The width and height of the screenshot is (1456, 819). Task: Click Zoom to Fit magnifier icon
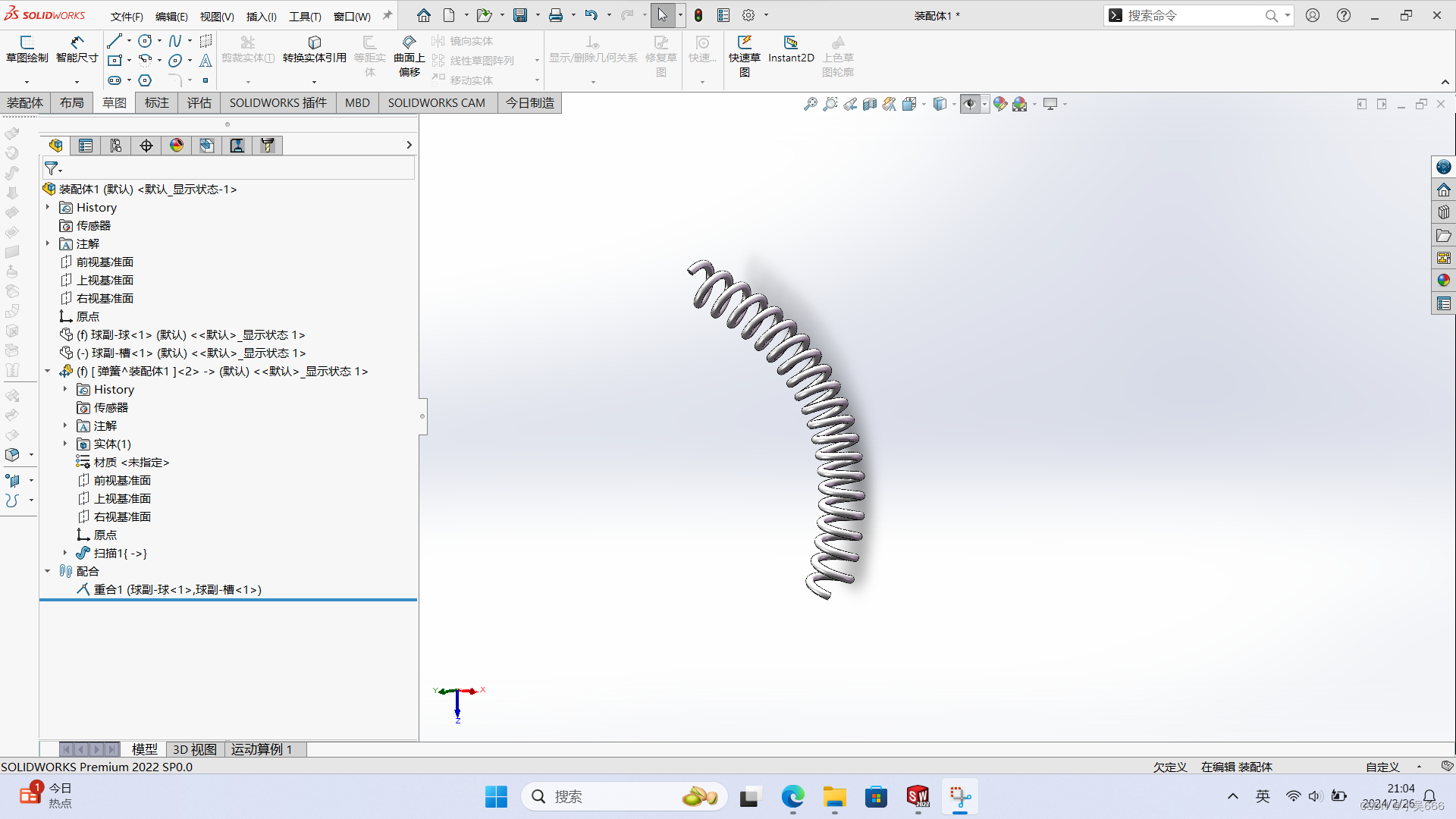click(x=811, y=104)
